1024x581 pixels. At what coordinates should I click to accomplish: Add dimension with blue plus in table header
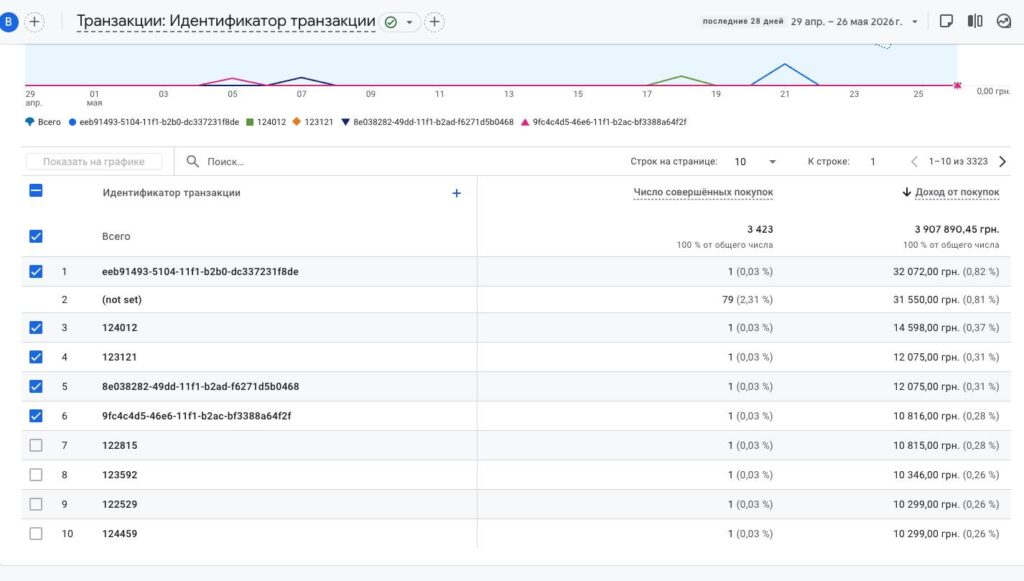456,193
